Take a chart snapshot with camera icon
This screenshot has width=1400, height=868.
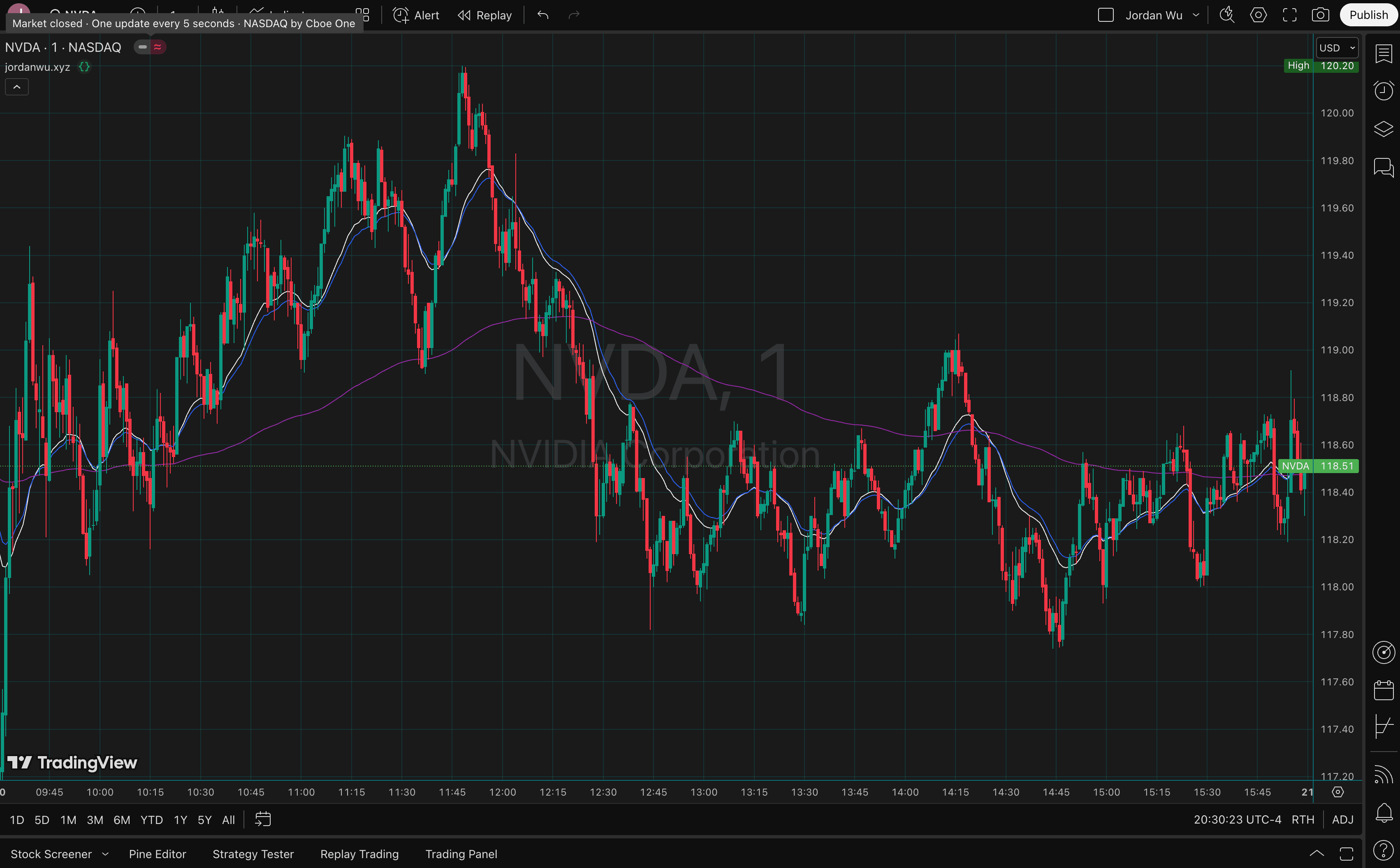(x=1320, y=15)
